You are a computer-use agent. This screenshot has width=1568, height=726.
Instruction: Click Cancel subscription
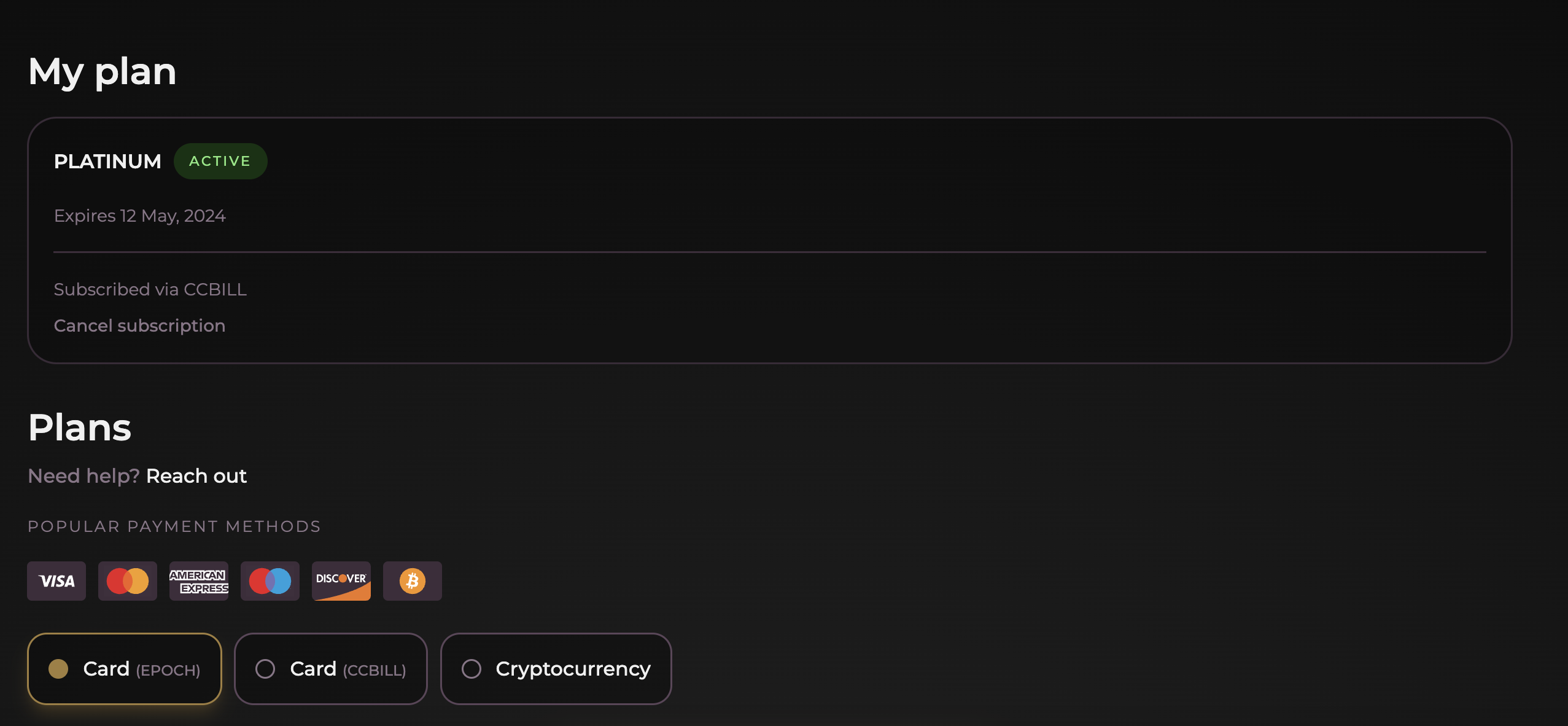(139, 326)
